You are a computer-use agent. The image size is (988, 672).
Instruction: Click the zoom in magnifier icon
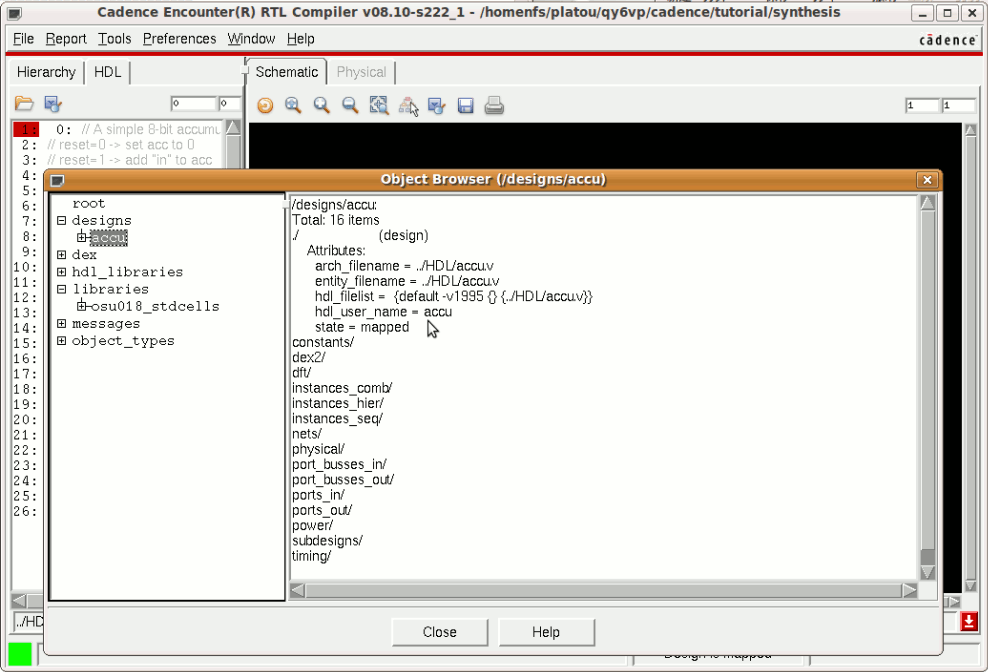[x=321, y=105]
